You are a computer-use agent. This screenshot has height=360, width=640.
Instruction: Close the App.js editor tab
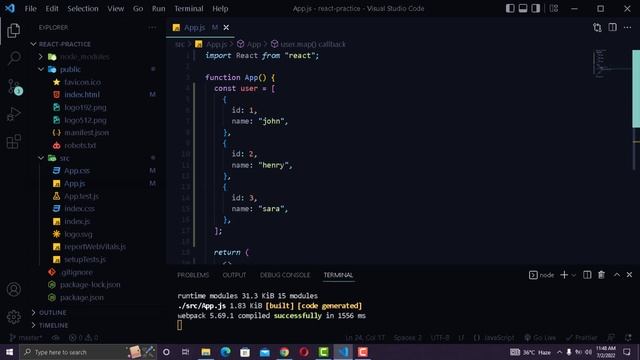226,27
